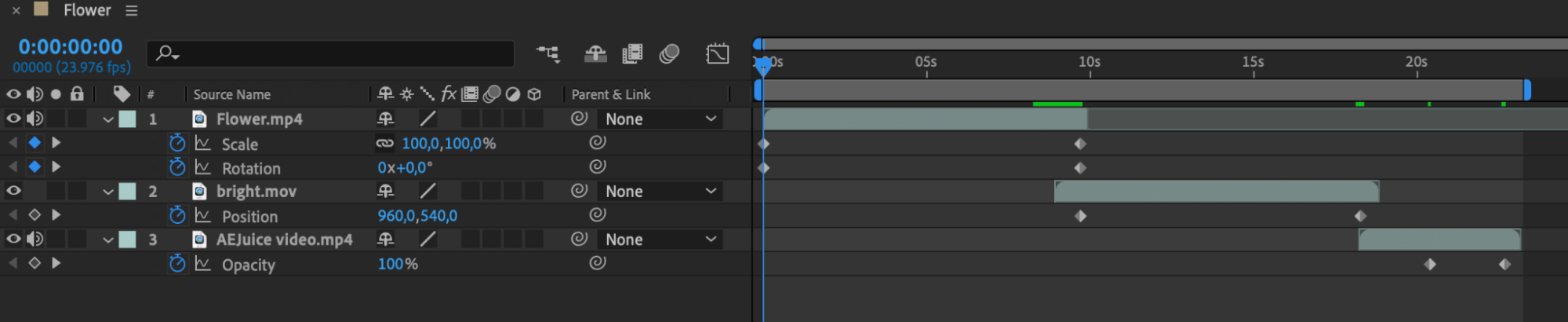Image resolution: width=1568 pixels, height=322 pixels.
Task: Enable frame blending for the composition
Action: pyautogui.click(x=632, y=53)
